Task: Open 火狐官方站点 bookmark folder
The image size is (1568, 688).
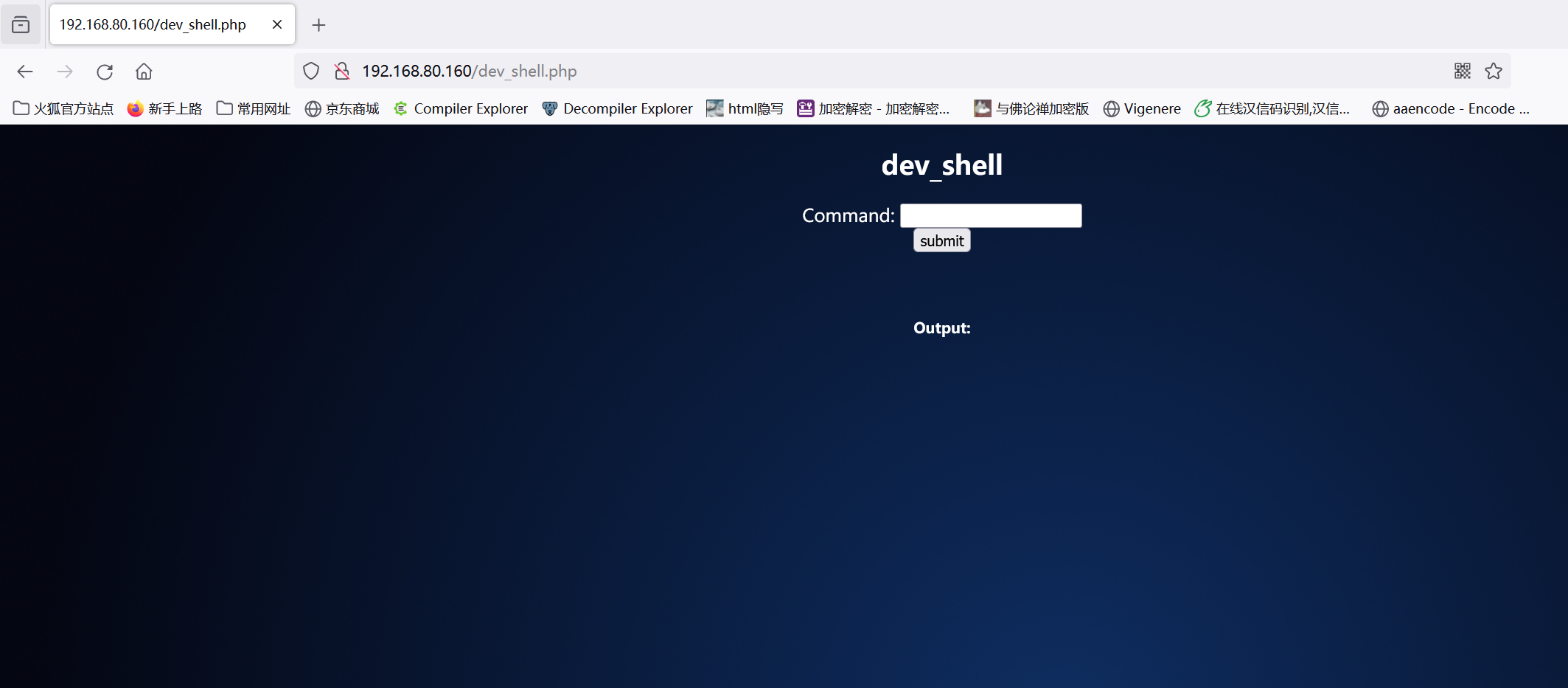Action: (x=63, y=109)
